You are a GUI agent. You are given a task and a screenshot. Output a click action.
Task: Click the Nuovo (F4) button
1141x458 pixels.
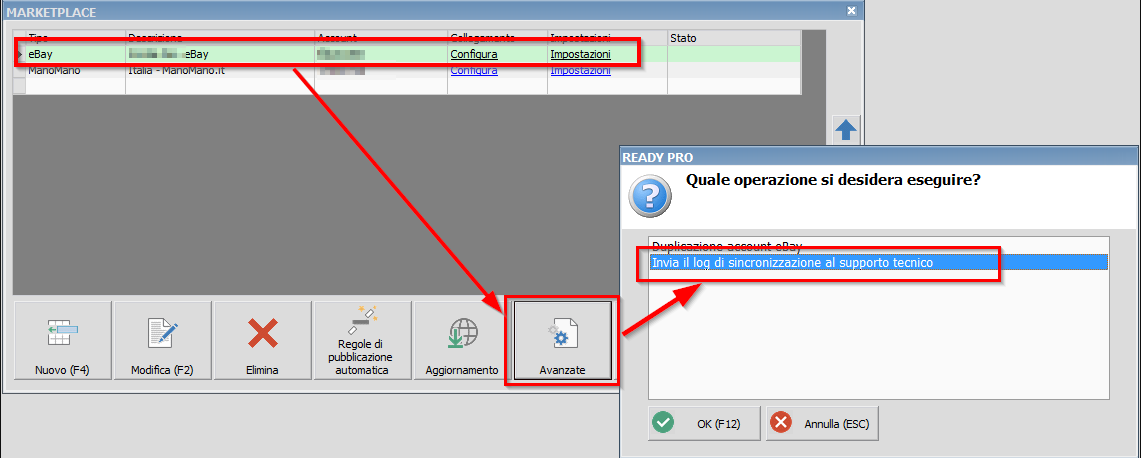pos(63,341)
